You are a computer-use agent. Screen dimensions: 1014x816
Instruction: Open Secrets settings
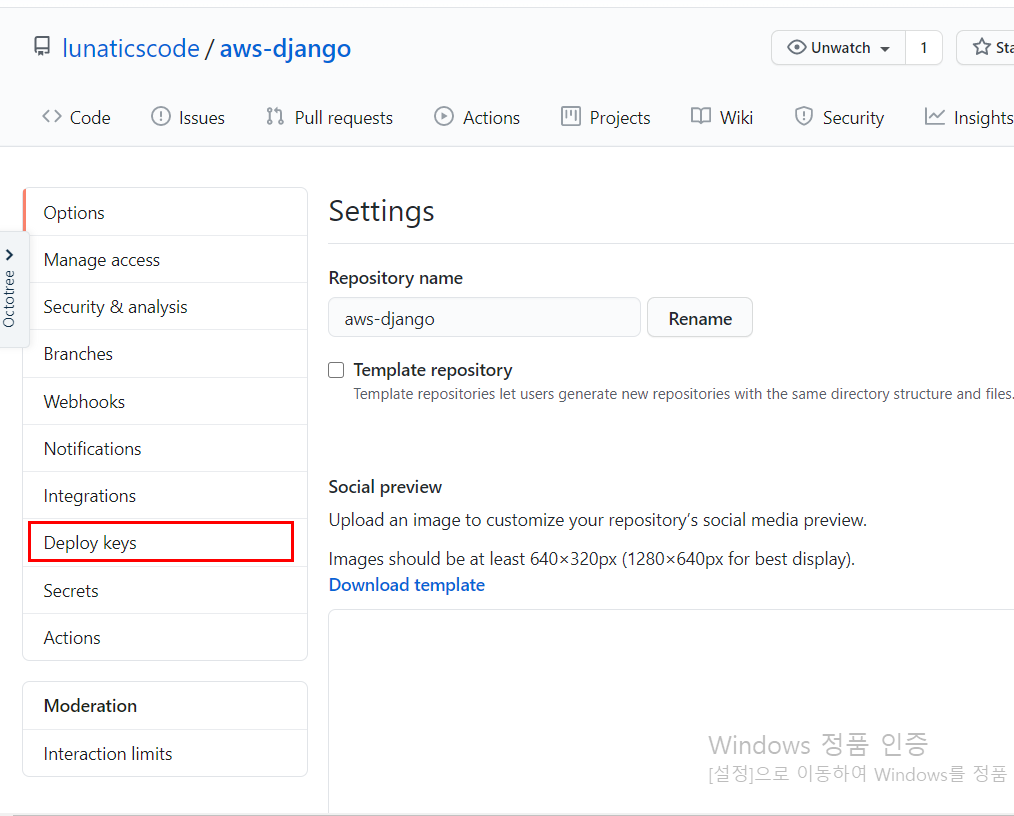[165, 590]
